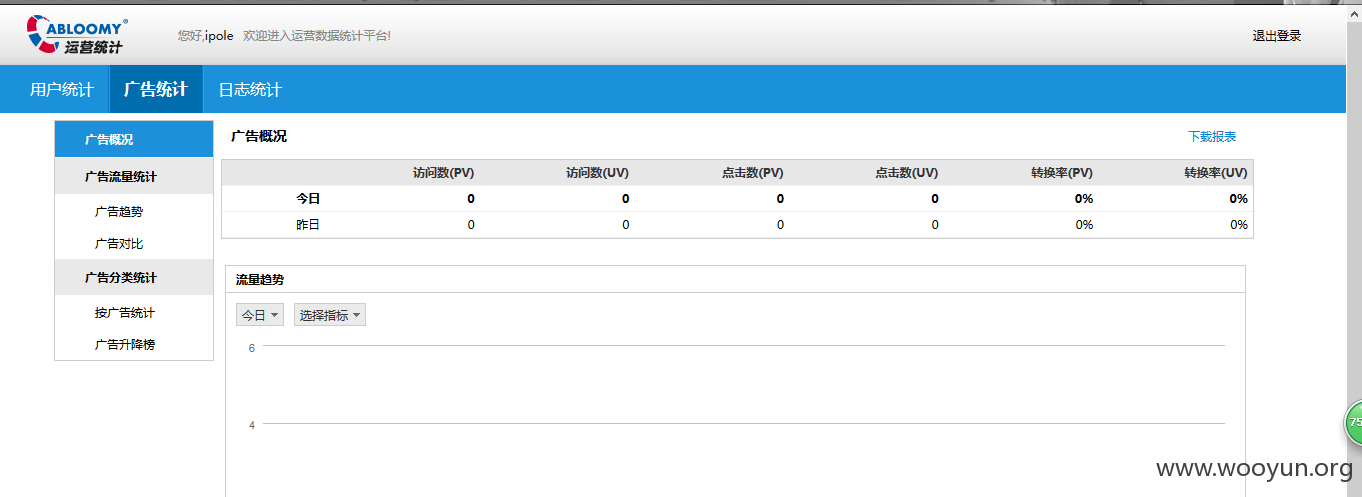Switch to the 日志统计 tab
Image resolution: width=1362 pixels, height=497 pixels.
click(250, 90)
